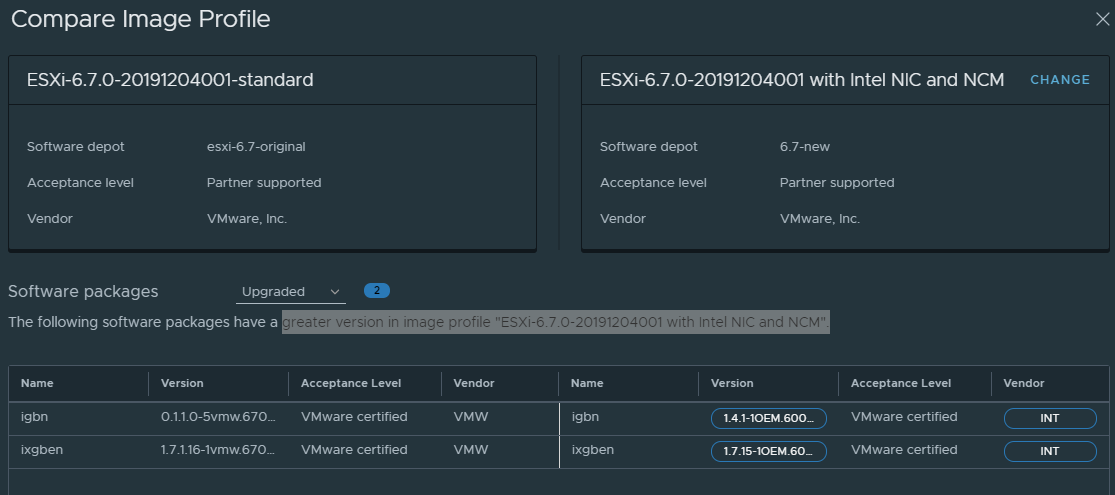
Task: Click the ESXi-6.7.0-20191204001-standard profile title
Action: click(x=170, y=80)
